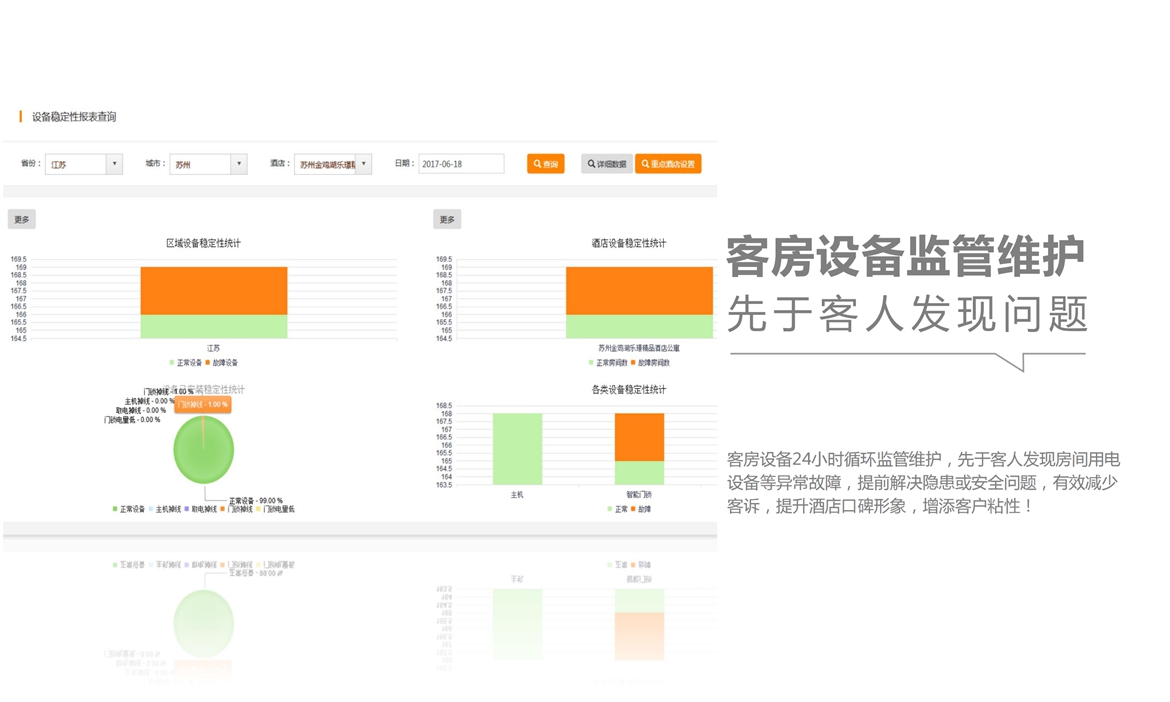Toggle 故障房间数 legend in the hotel chart
The width and height of the screenshot is (1170, 702).
[x=652, y=363]
